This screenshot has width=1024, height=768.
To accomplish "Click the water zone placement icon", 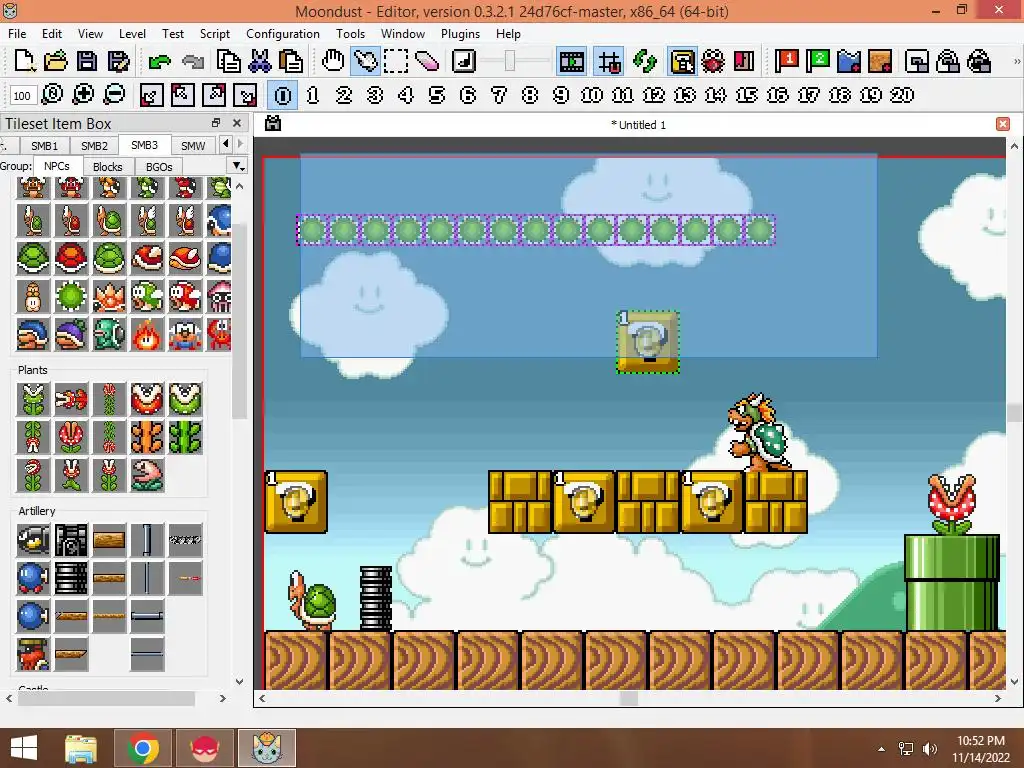I will (x=849, y=61).
